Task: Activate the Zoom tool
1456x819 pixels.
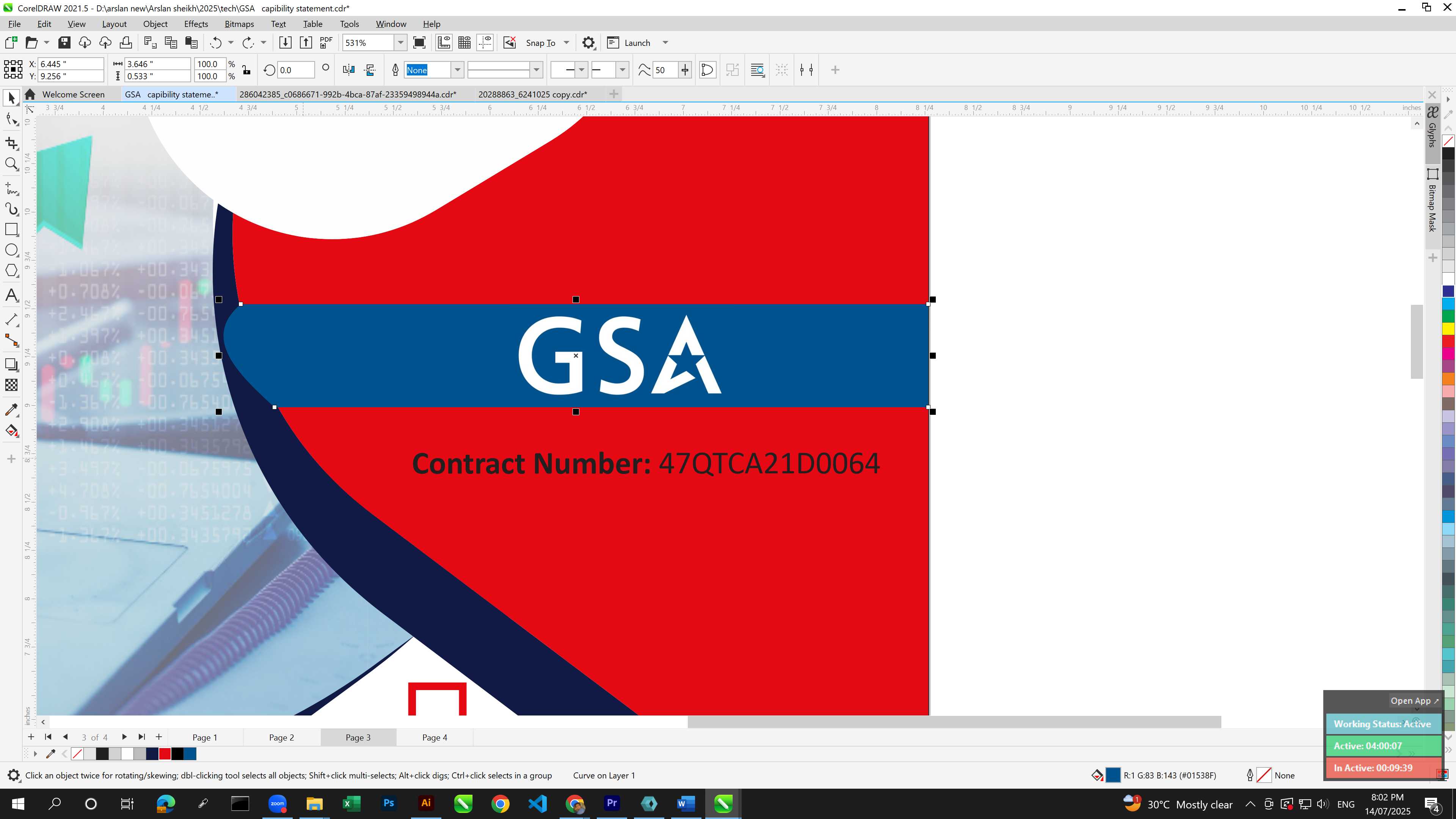Action: tap(11, 164)
